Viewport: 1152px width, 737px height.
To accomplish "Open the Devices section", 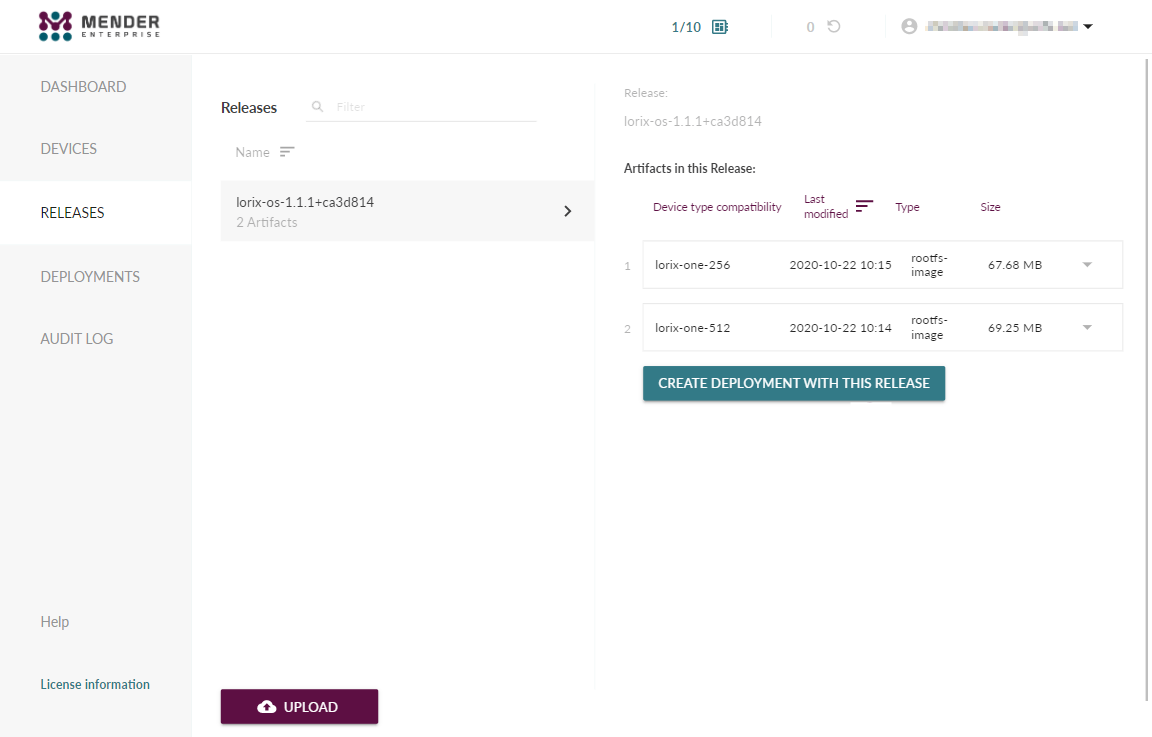I will coord(69,149).
